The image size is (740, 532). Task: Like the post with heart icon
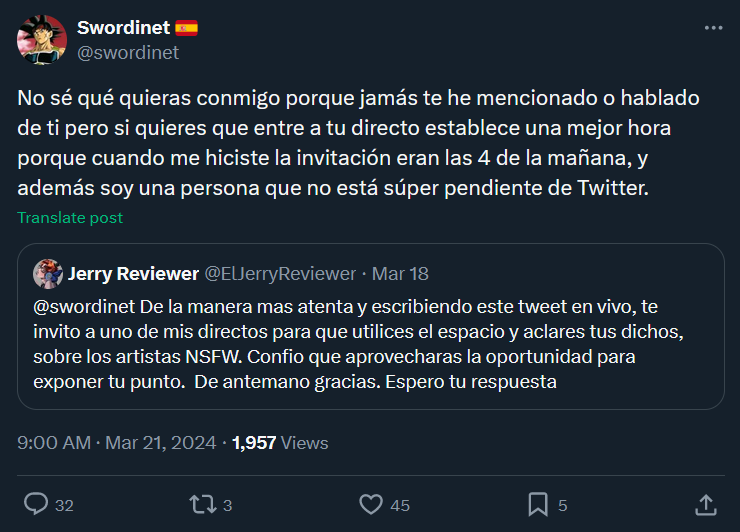371,504
